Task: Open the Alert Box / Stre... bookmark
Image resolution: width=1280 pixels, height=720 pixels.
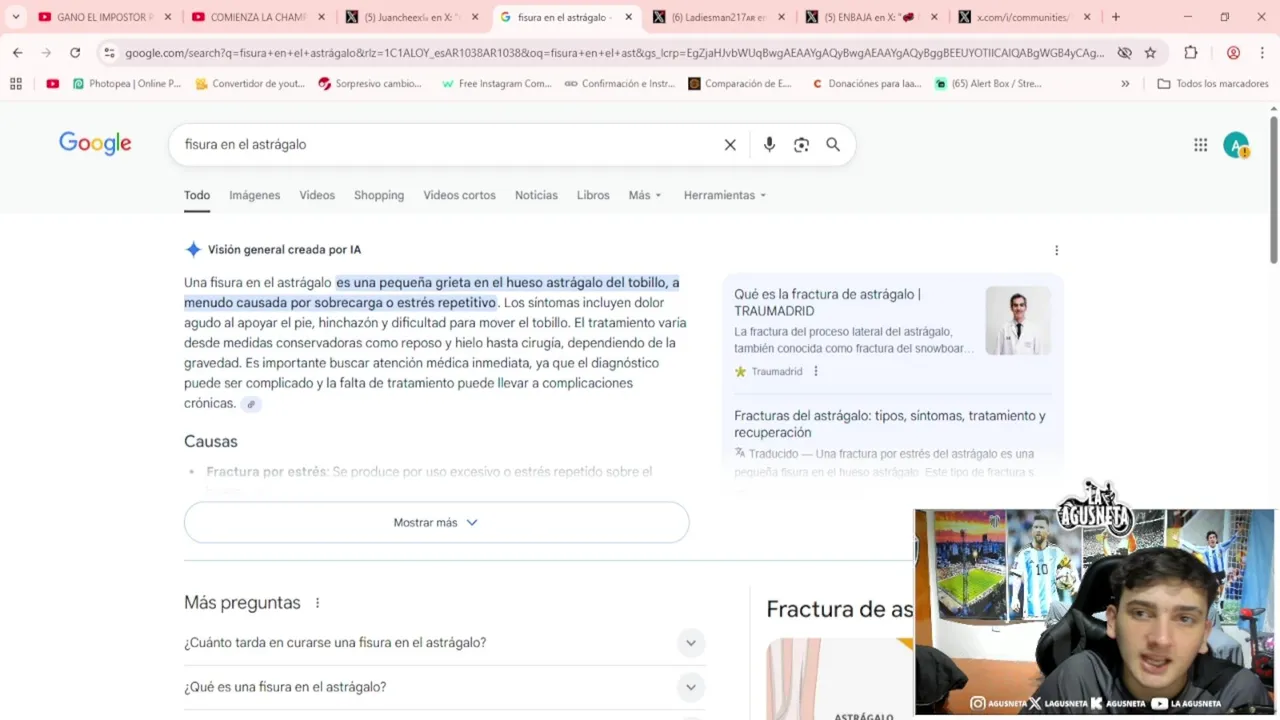Action: [988, 84]
